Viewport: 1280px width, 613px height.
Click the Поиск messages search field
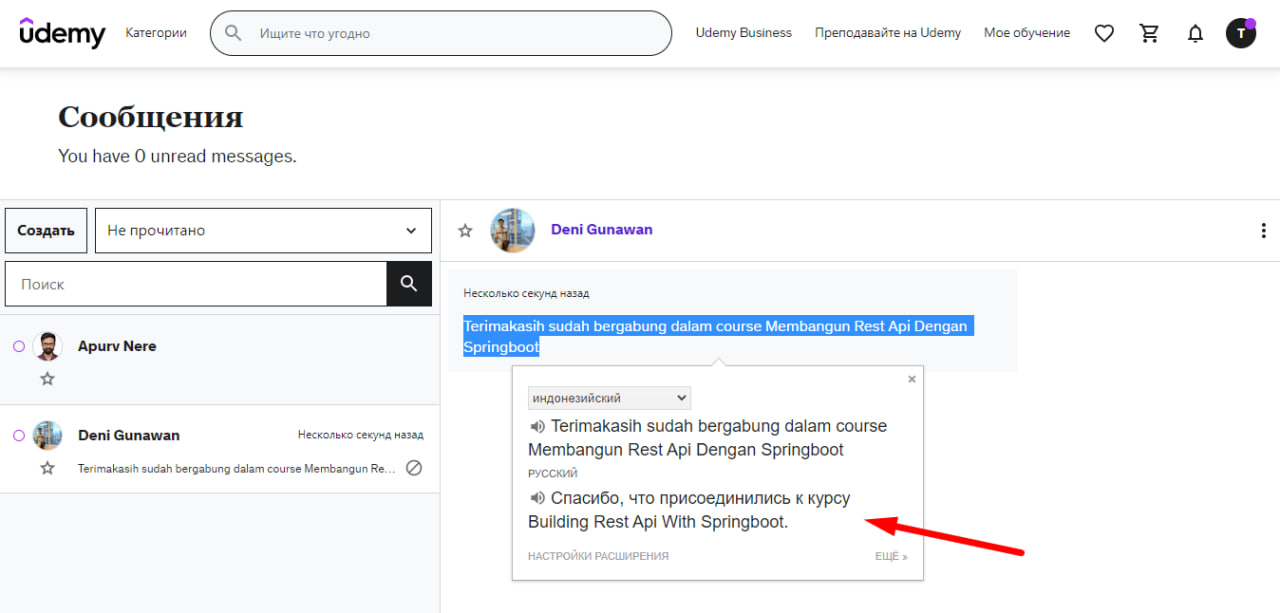pos(196,284)
